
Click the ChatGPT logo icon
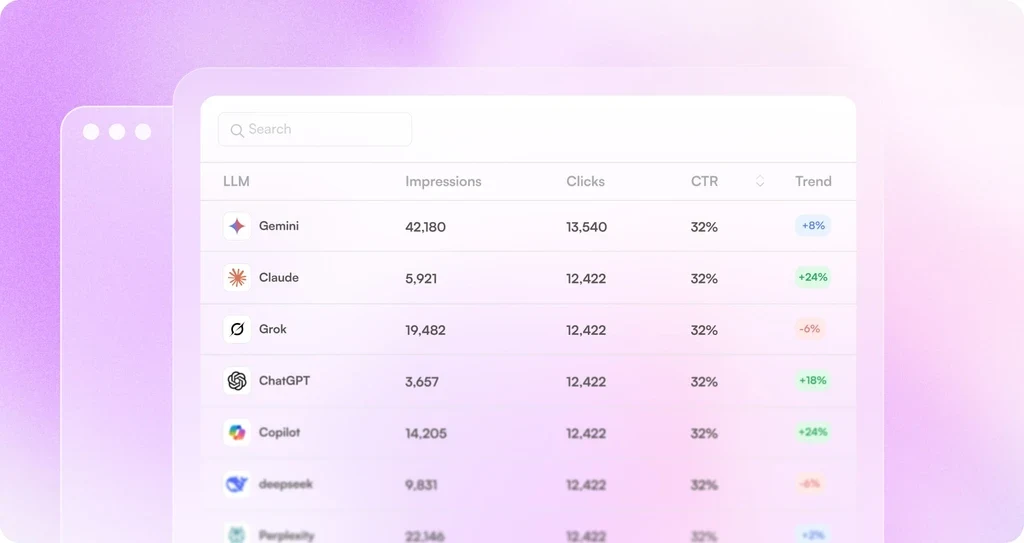click(x=237, y=381)
